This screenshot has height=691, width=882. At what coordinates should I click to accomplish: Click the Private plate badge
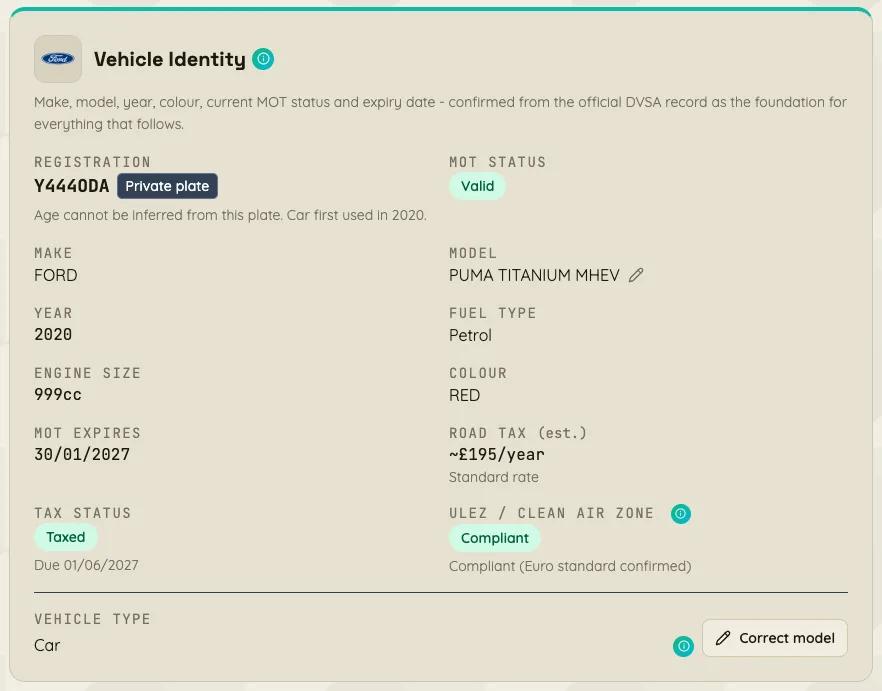[167, 186]
